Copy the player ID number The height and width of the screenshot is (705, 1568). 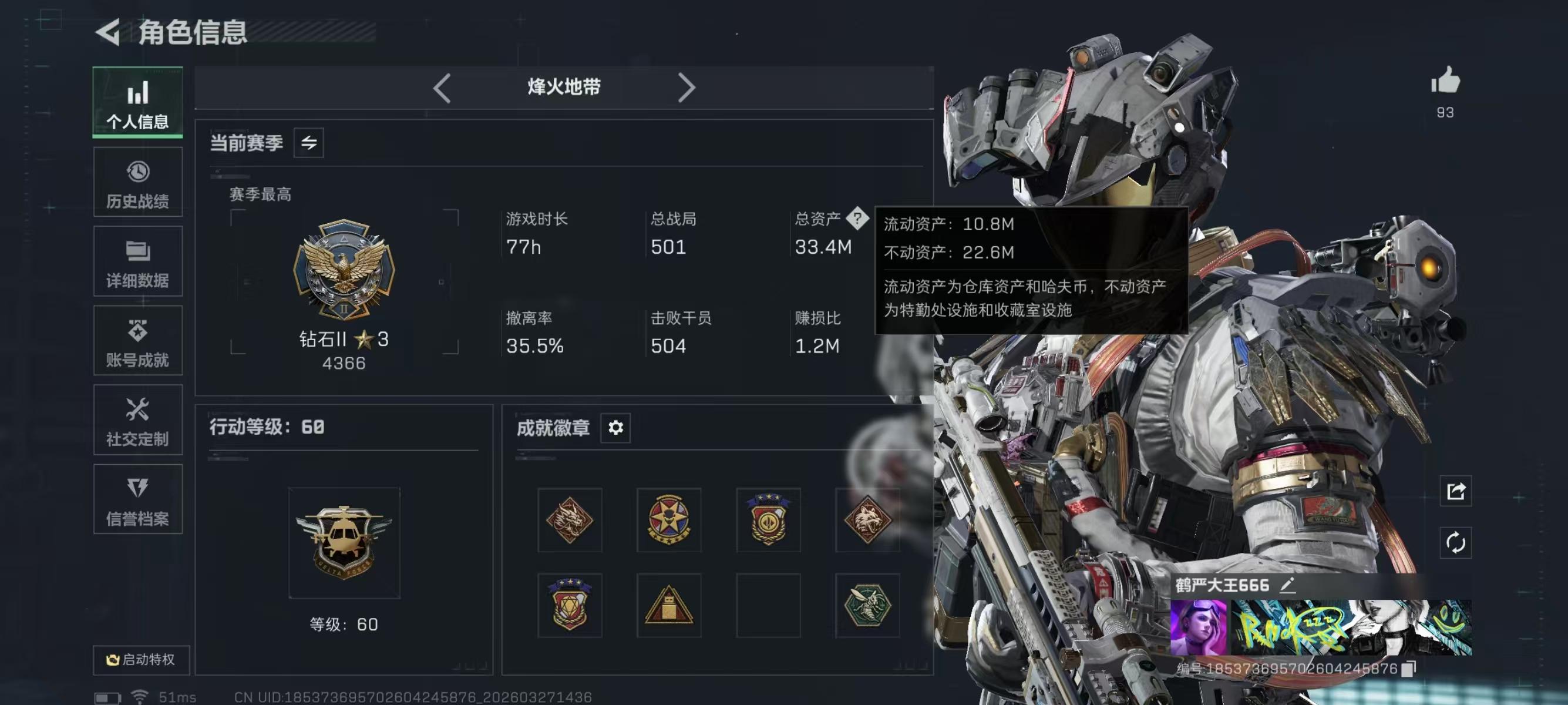pos(1408,669)
